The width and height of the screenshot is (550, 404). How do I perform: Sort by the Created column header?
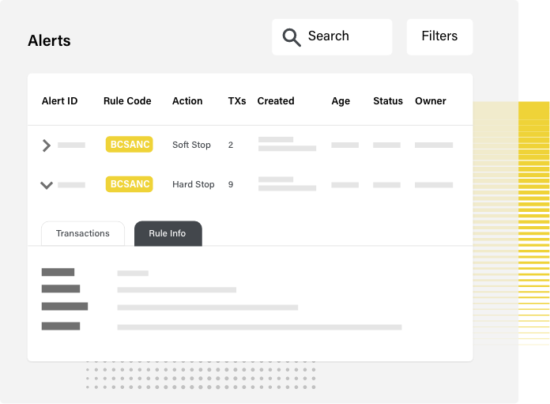[276, 101]
